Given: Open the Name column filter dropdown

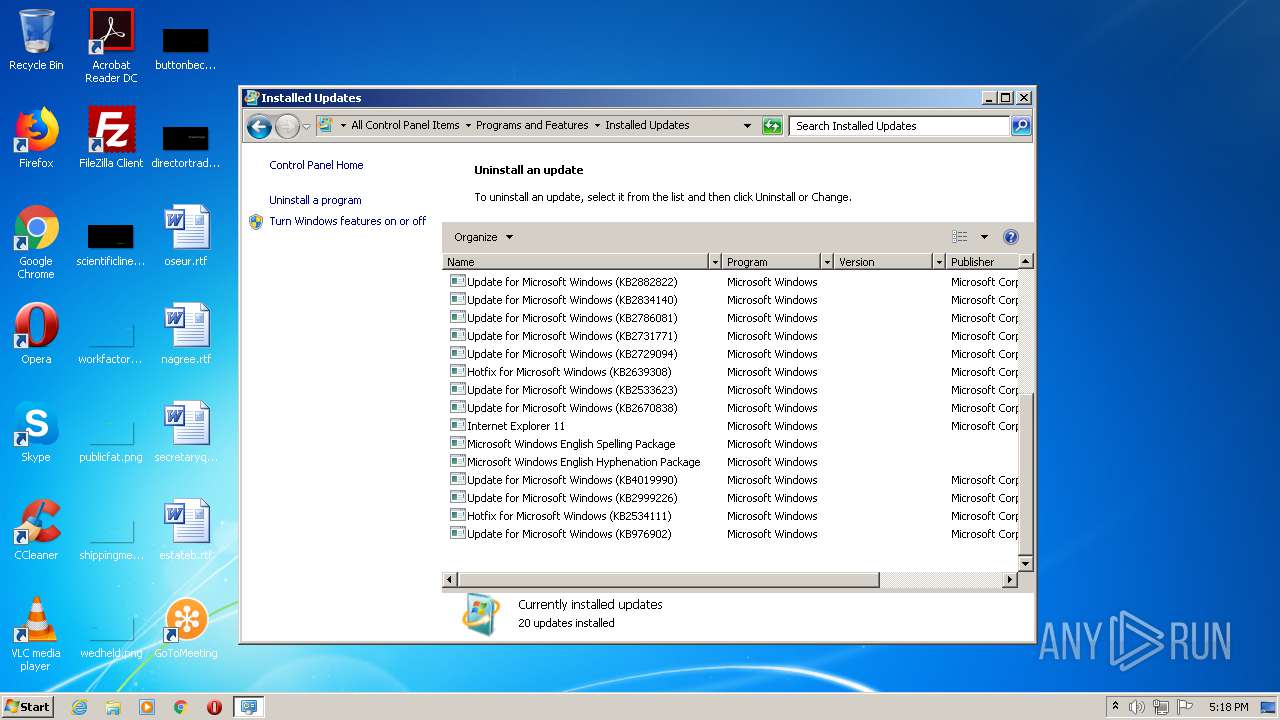Looking at the screenshot, I should click(x=714, y=262).
